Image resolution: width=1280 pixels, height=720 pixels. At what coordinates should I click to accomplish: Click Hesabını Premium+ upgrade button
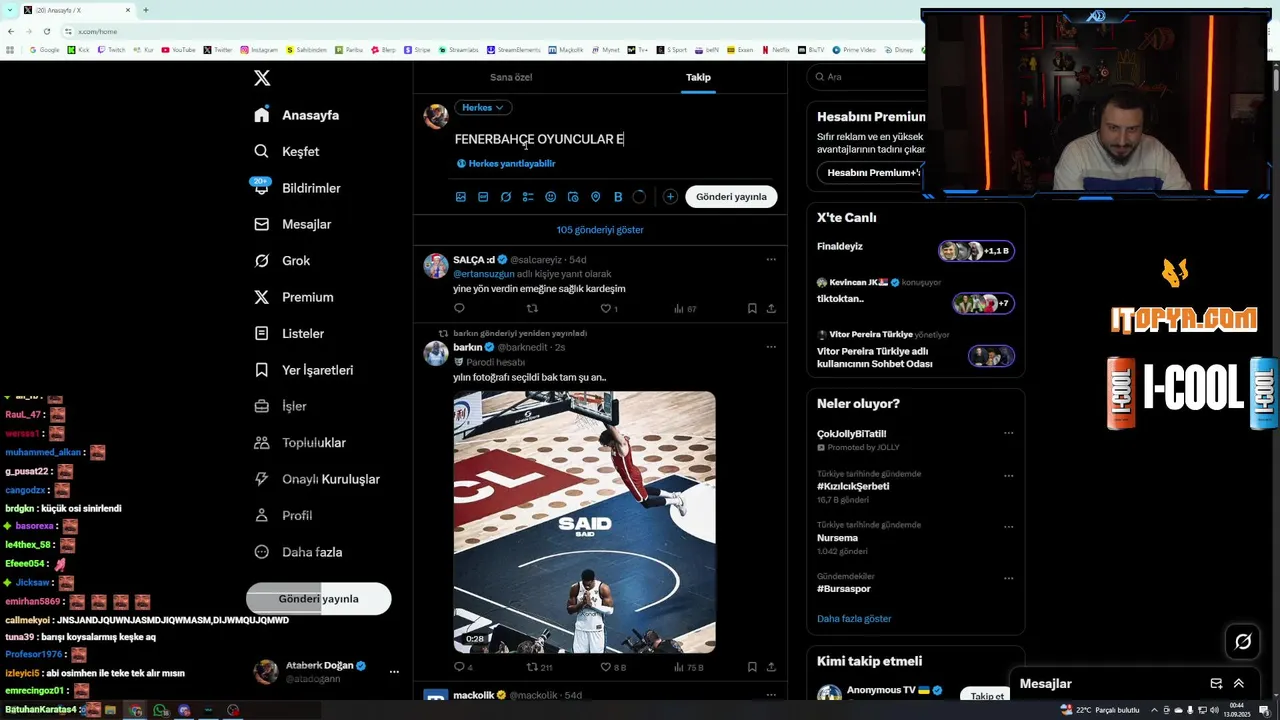869,173
